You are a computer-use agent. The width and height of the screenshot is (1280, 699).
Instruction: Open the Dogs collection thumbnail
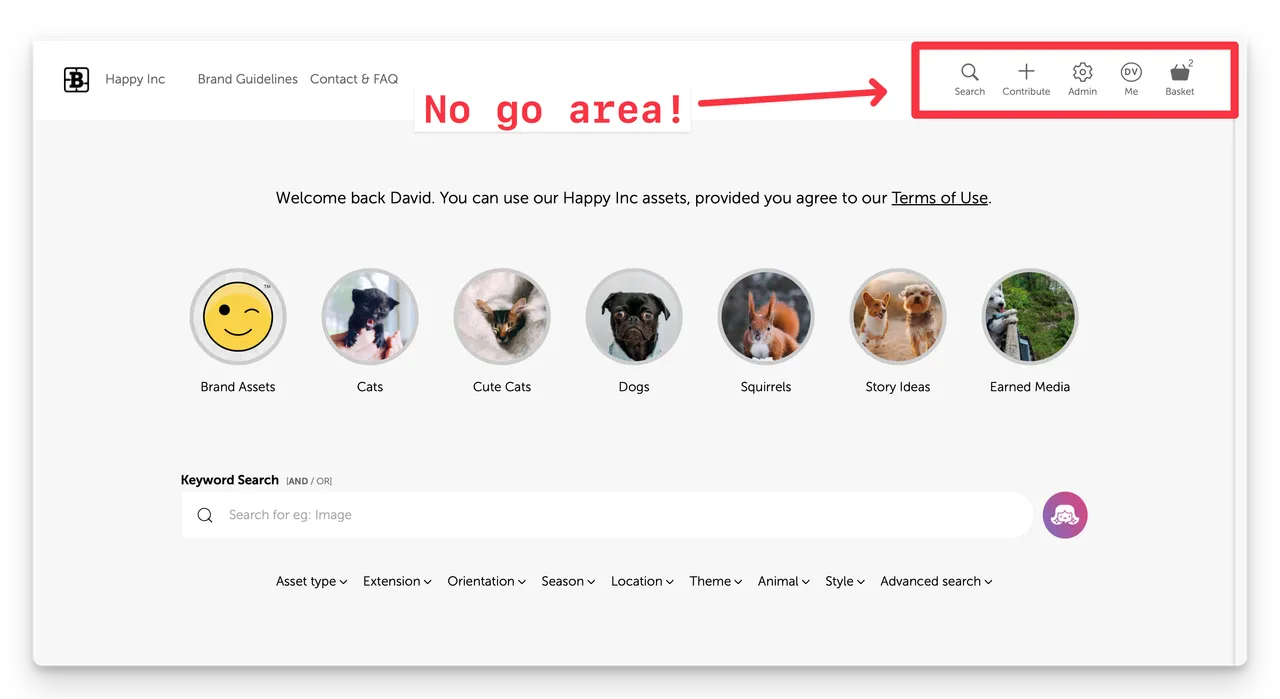tap(634, 316)
